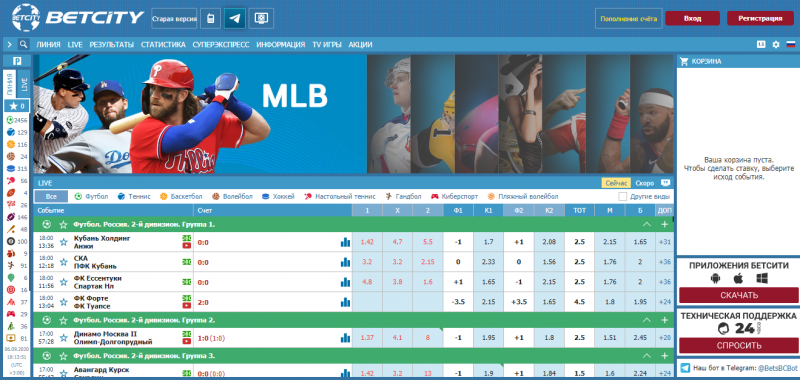Select odds 1.42 for Кубань Холдинг win
Image resolution: width=800 pixels, height=380 pixels.
pos(367,242)
